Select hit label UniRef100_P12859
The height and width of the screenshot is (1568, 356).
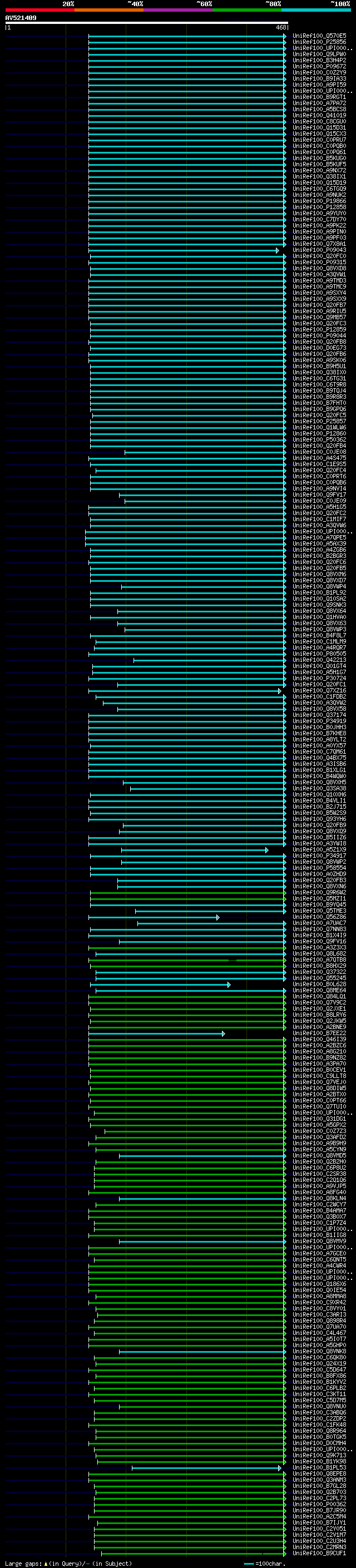coord(319,329)
